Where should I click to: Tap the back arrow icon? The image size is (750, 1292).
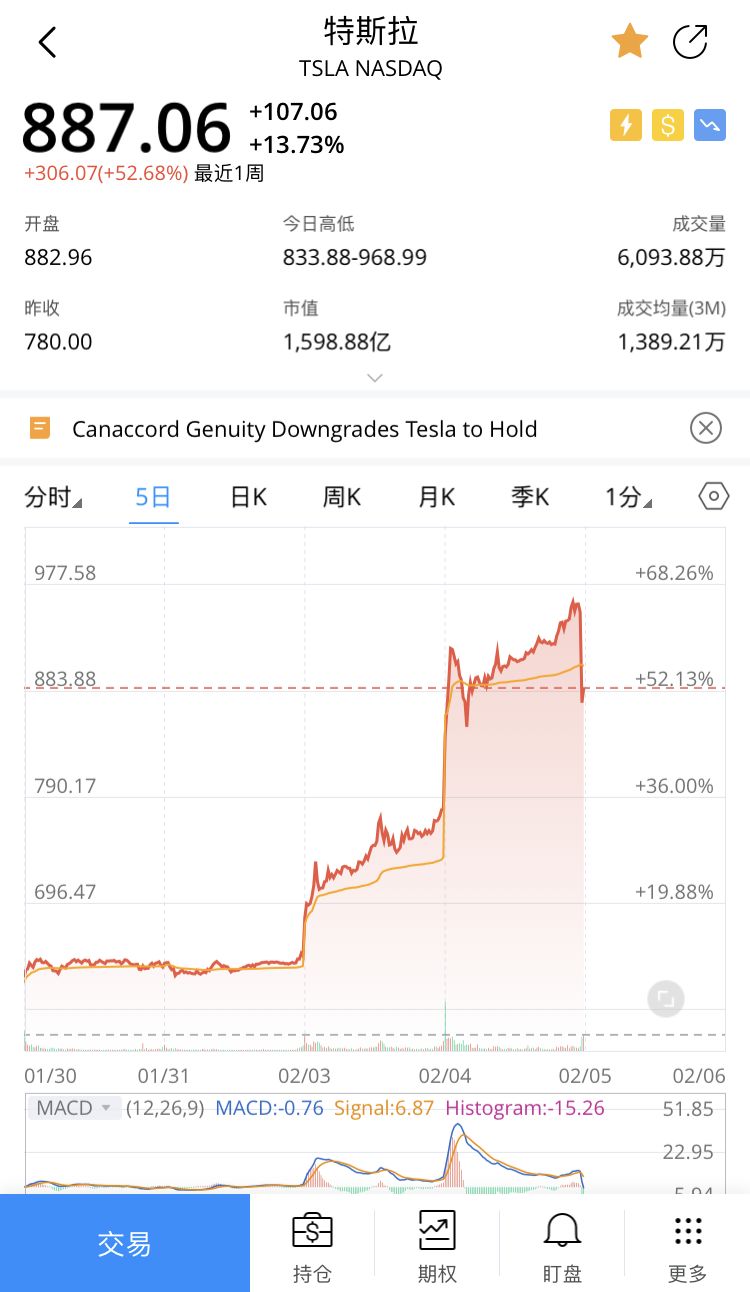[47, 42]
